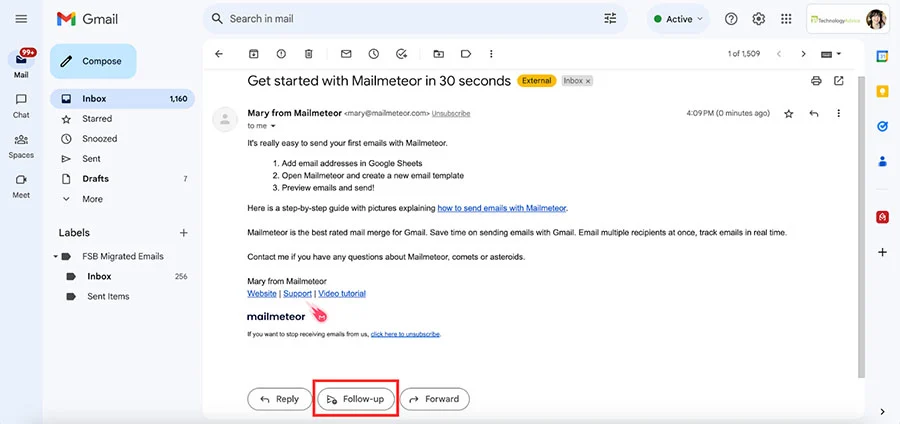Go back to inbox with the back arrow
Viewport: 900px width, 424px height.
click(x=219, y=54)
